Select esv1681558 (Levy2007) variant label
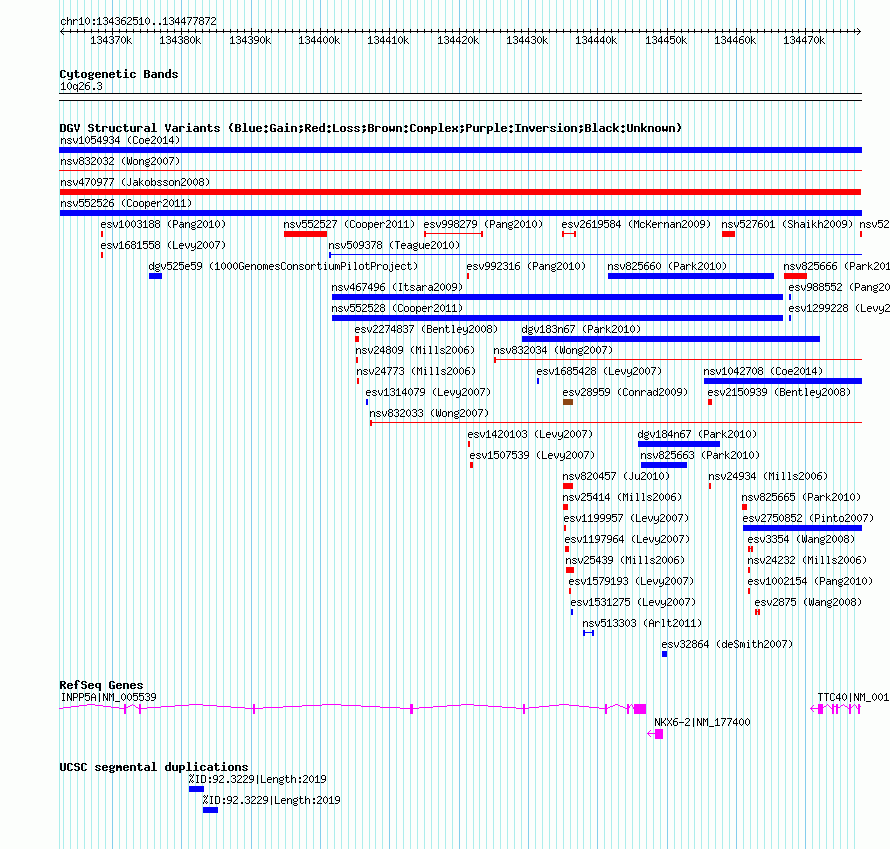 click(163, 245)
